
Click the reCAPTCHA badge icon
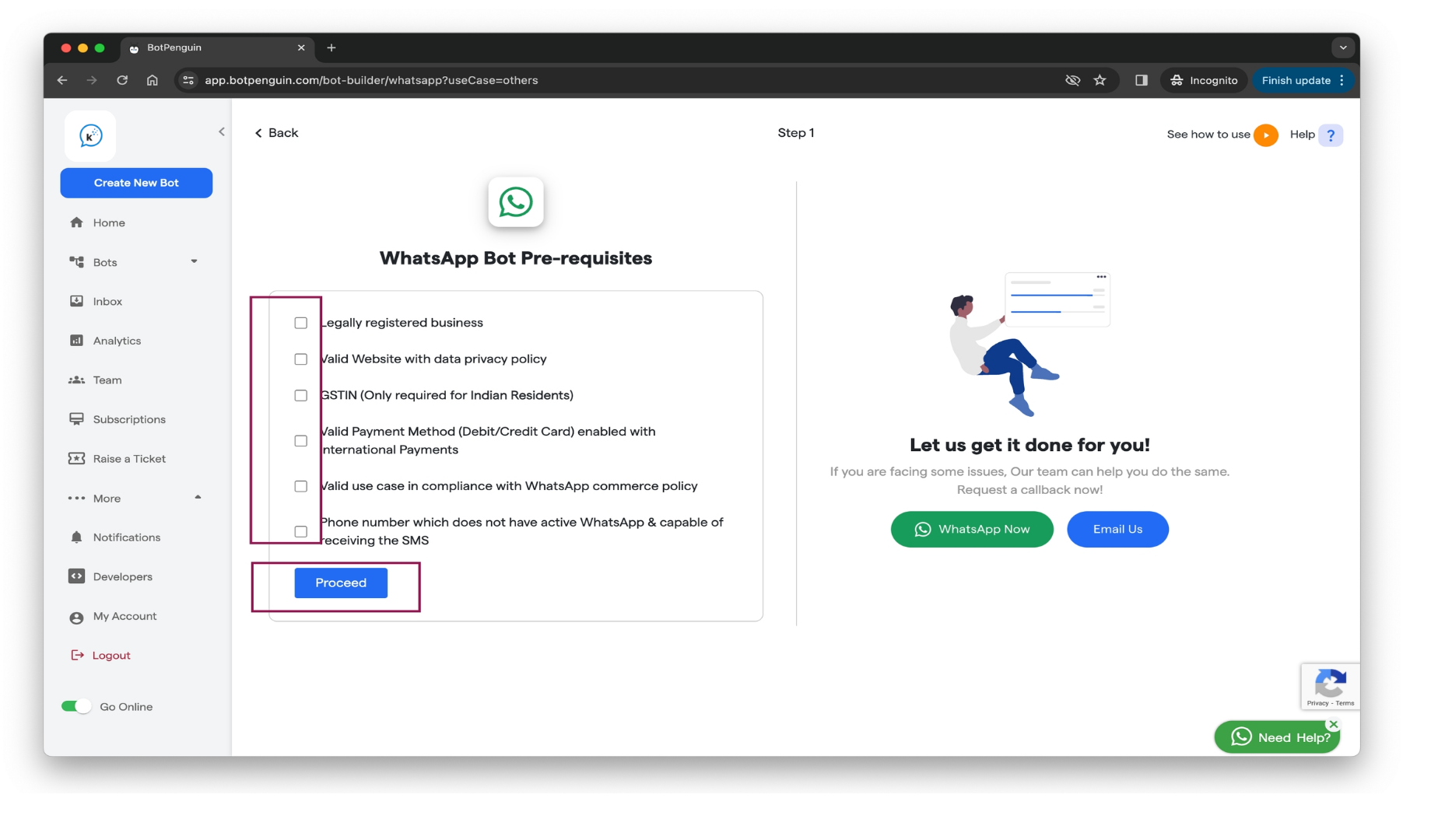tap(1330, 686)
